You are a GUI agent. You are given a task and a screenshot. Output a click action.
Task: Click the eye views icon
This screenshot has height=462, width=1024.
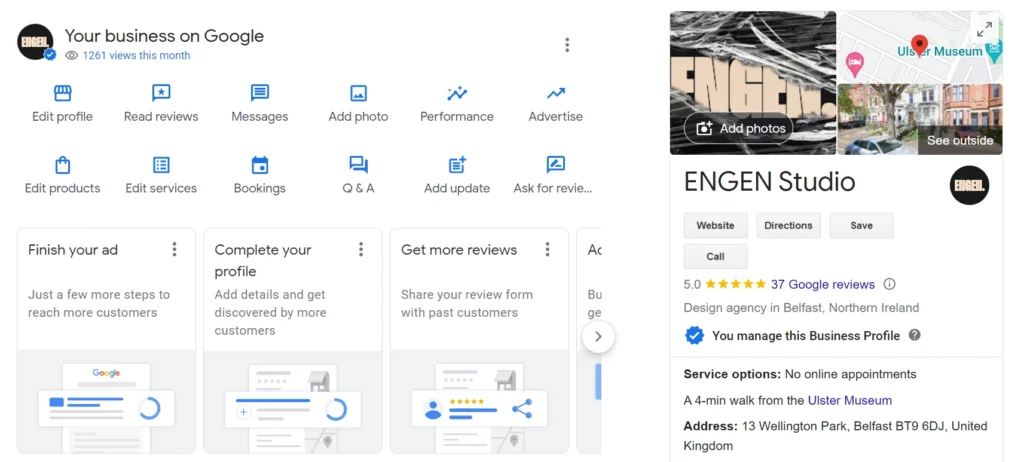click(71, 56)
